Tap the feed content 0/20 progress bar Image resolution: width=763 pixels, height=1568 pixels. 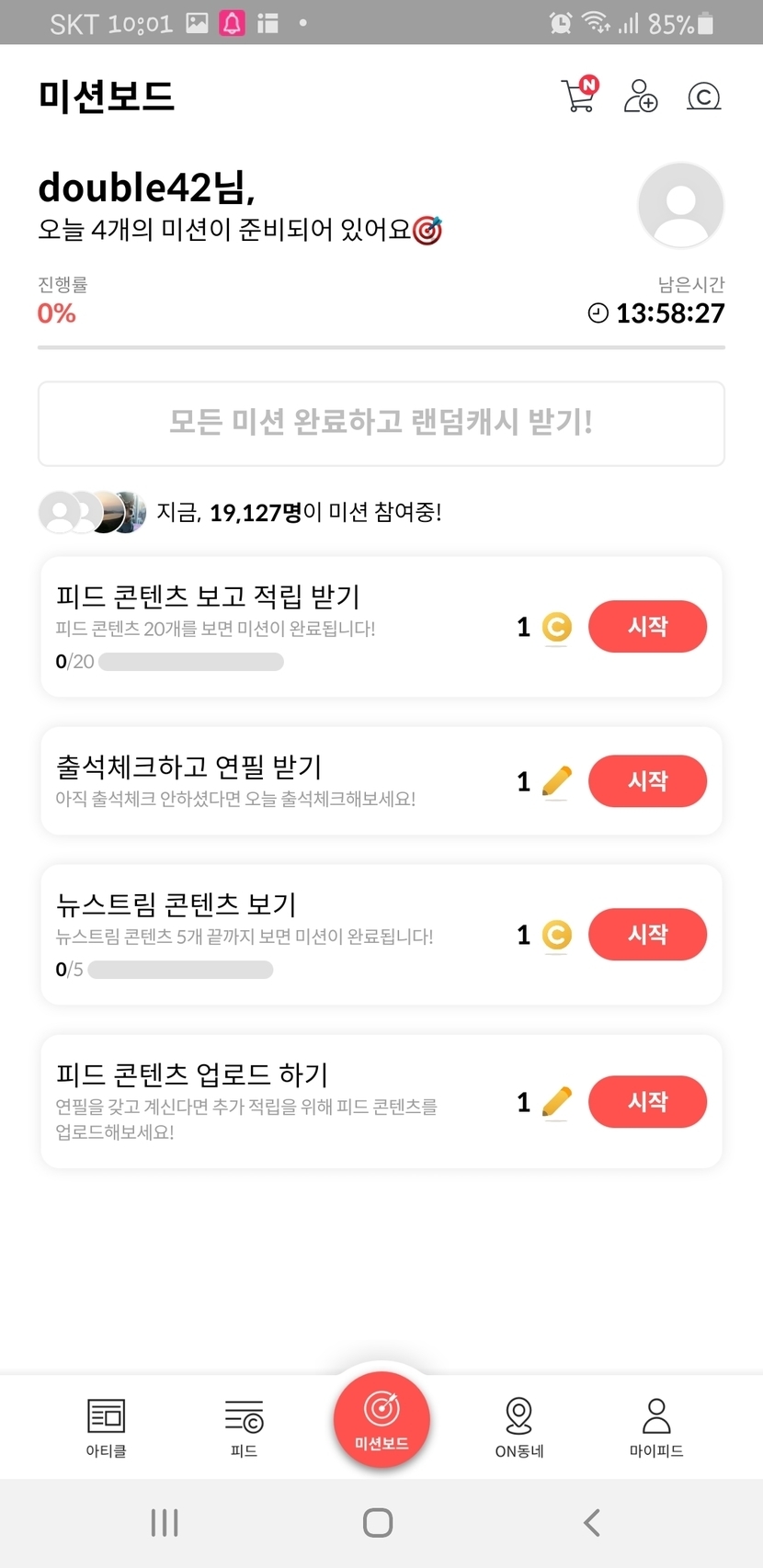(191, 662)
